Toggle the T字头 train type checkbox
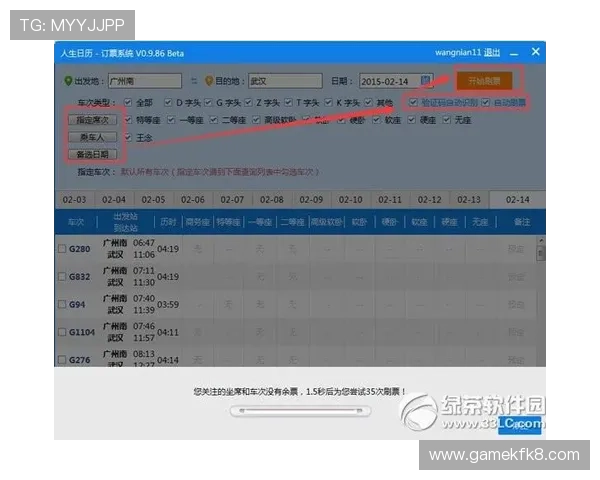This screenshot has height=480, width=600. pos(289,102)
